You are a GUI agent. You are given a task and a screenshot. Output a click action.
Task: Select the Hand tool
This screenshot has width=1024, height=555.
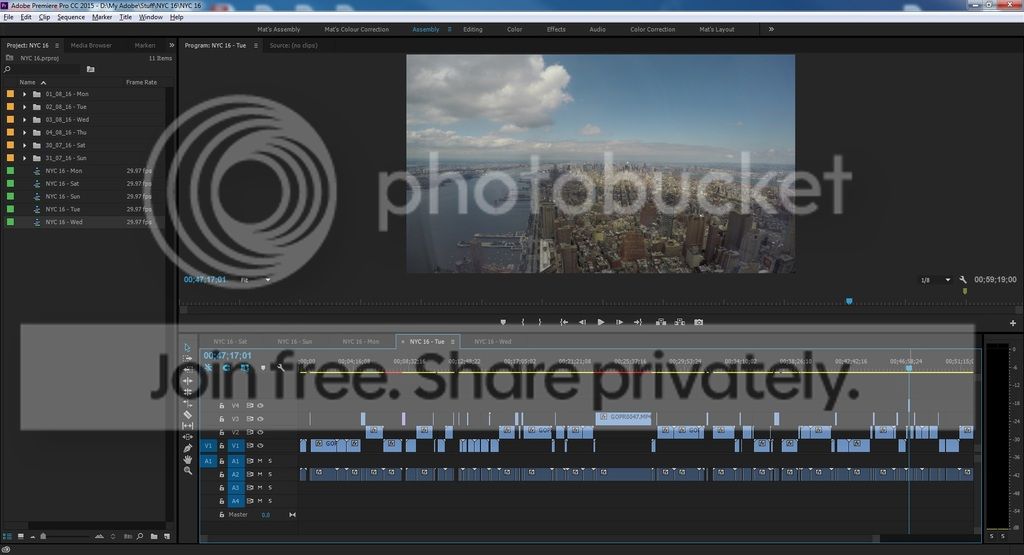click(187, 459)
